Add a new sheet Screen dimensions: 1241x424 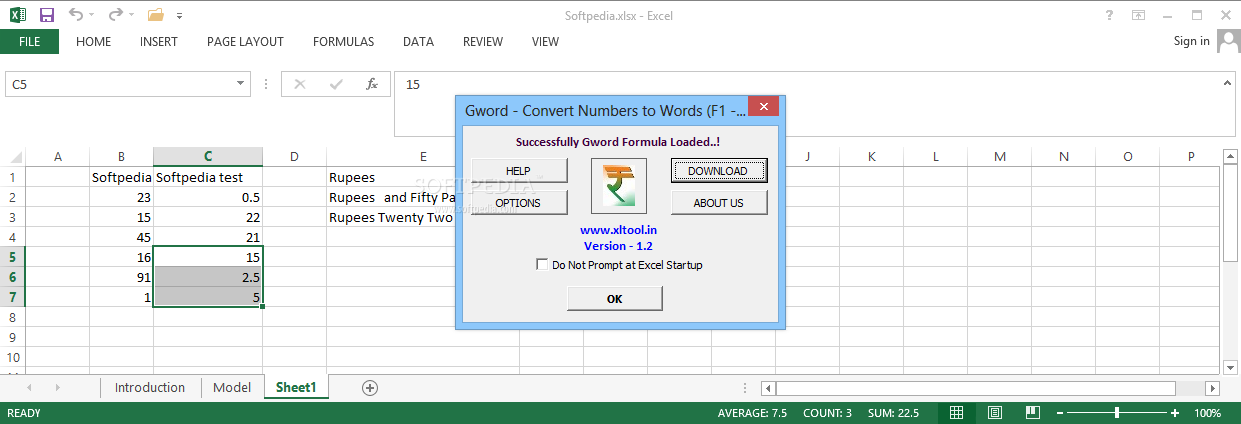370,388
